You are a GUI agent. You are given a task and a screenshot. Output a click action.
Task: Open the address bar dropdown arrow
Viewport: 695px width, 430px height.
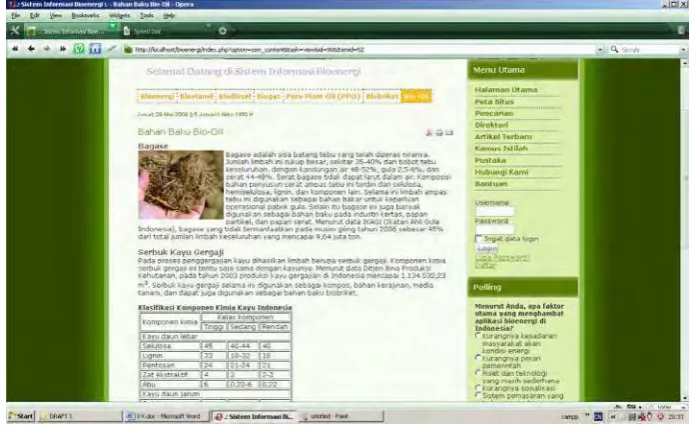(x=600, y=50)
